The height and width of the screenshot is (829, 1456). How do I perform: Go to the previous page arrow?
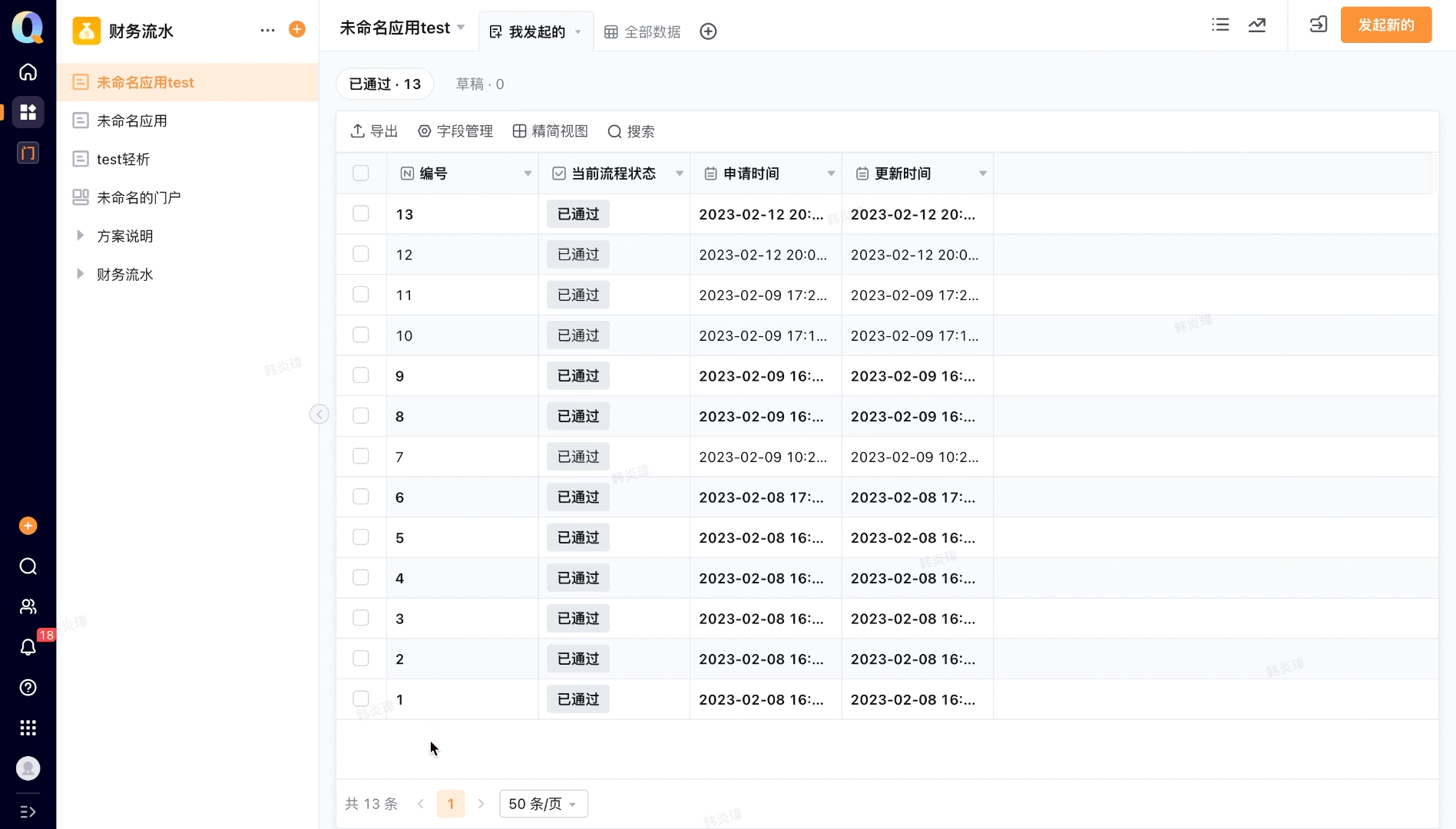coord(421,804)
